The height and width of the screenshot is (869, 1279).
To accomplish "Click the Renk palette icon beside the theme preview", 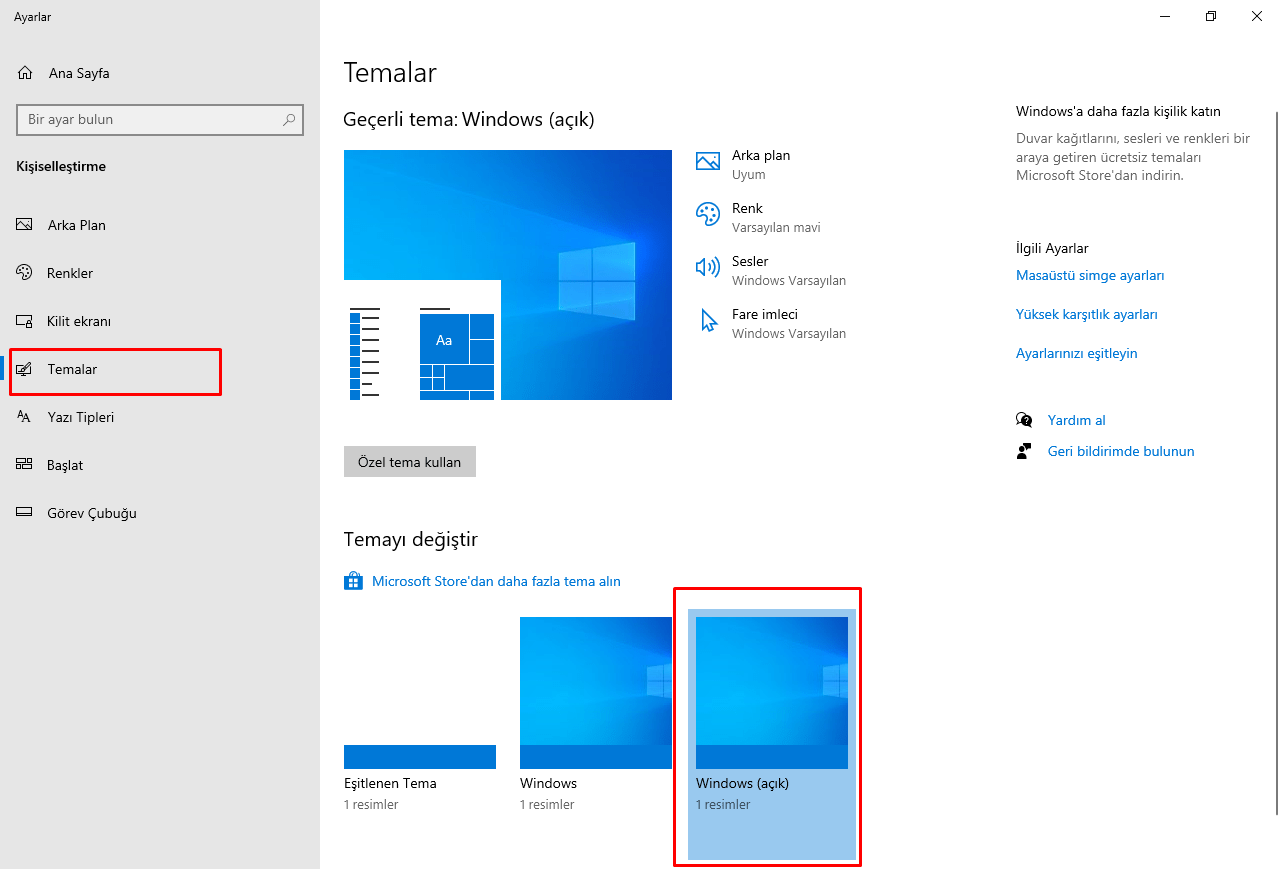I will [x=708, y=214].
